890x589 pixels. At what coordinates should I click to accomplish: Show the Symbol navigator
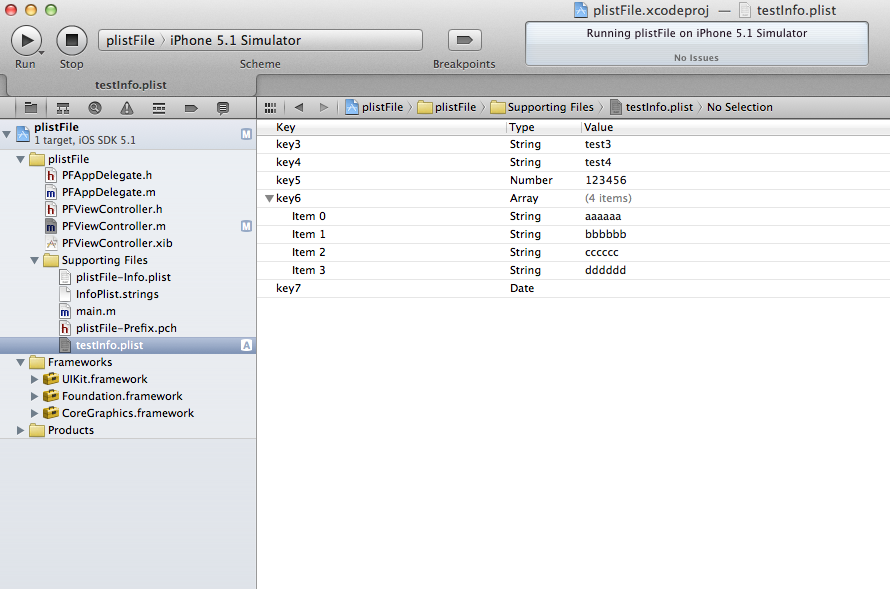pyautogui.click(x=63, y=107)
